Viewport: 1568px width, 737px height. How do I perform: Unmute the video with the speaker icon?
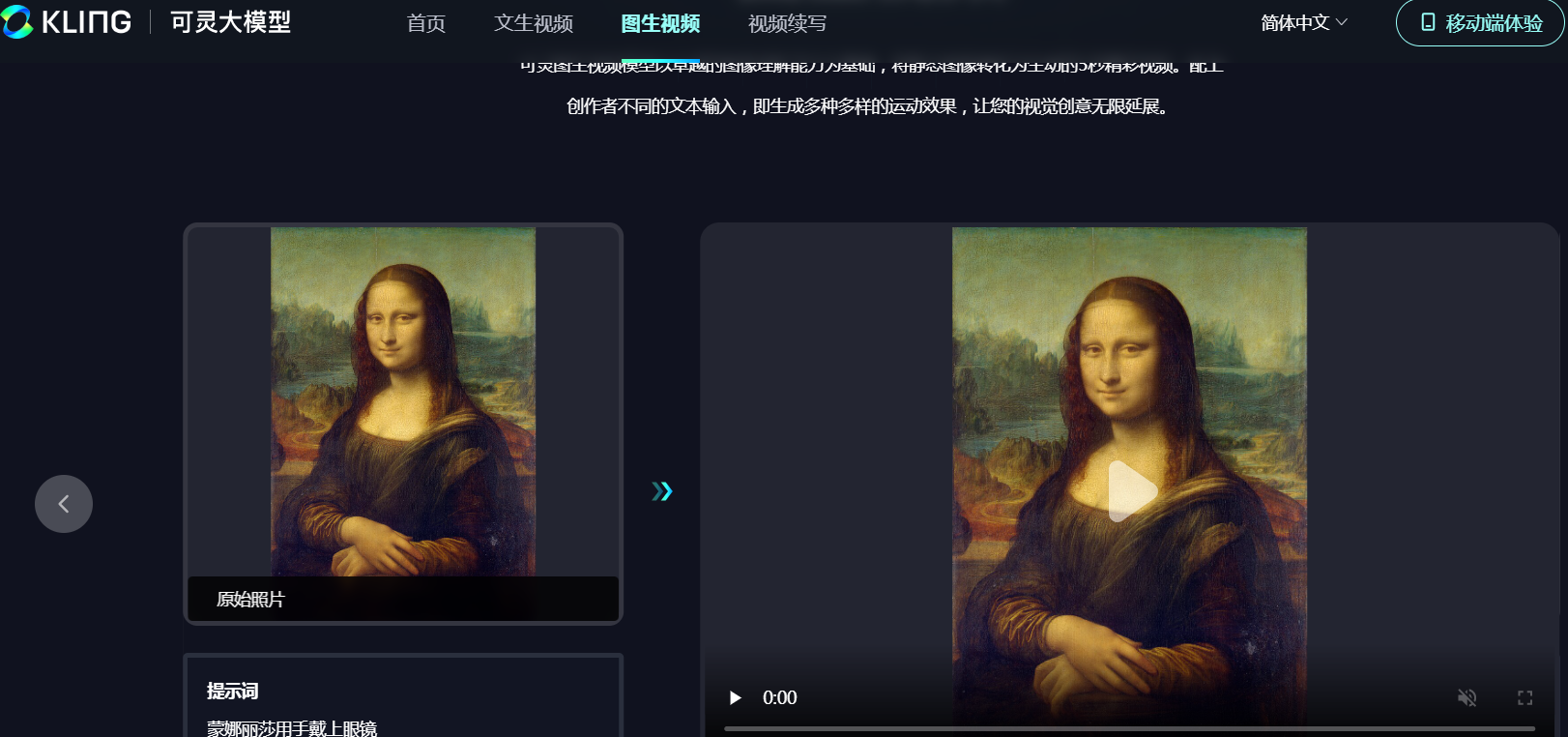point(1466,697)
